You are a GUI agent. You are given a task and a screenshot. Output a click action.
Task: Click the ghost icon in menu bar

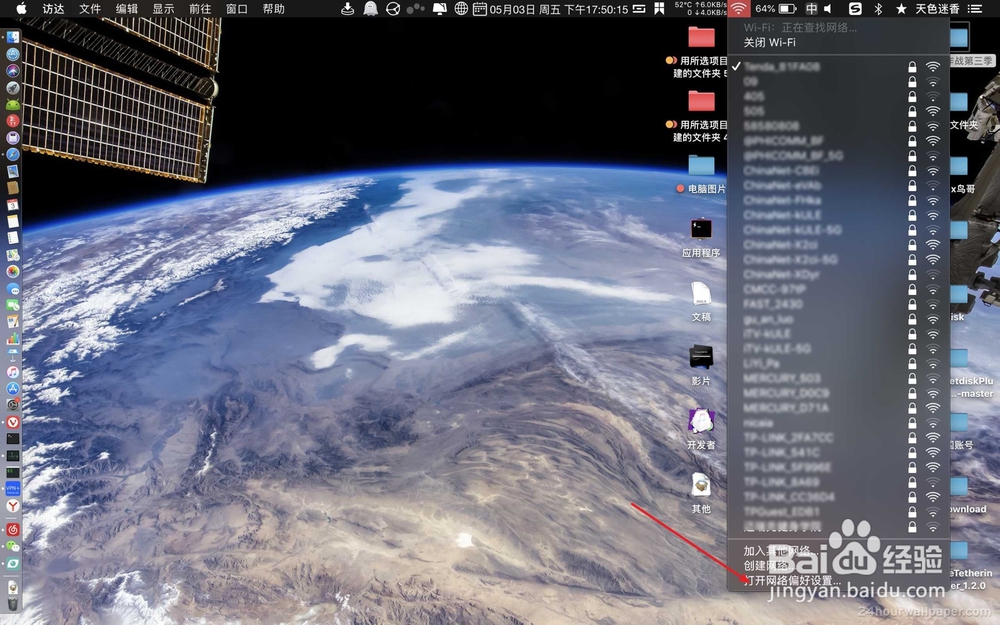pyautogui.click(x=370, y=8)
